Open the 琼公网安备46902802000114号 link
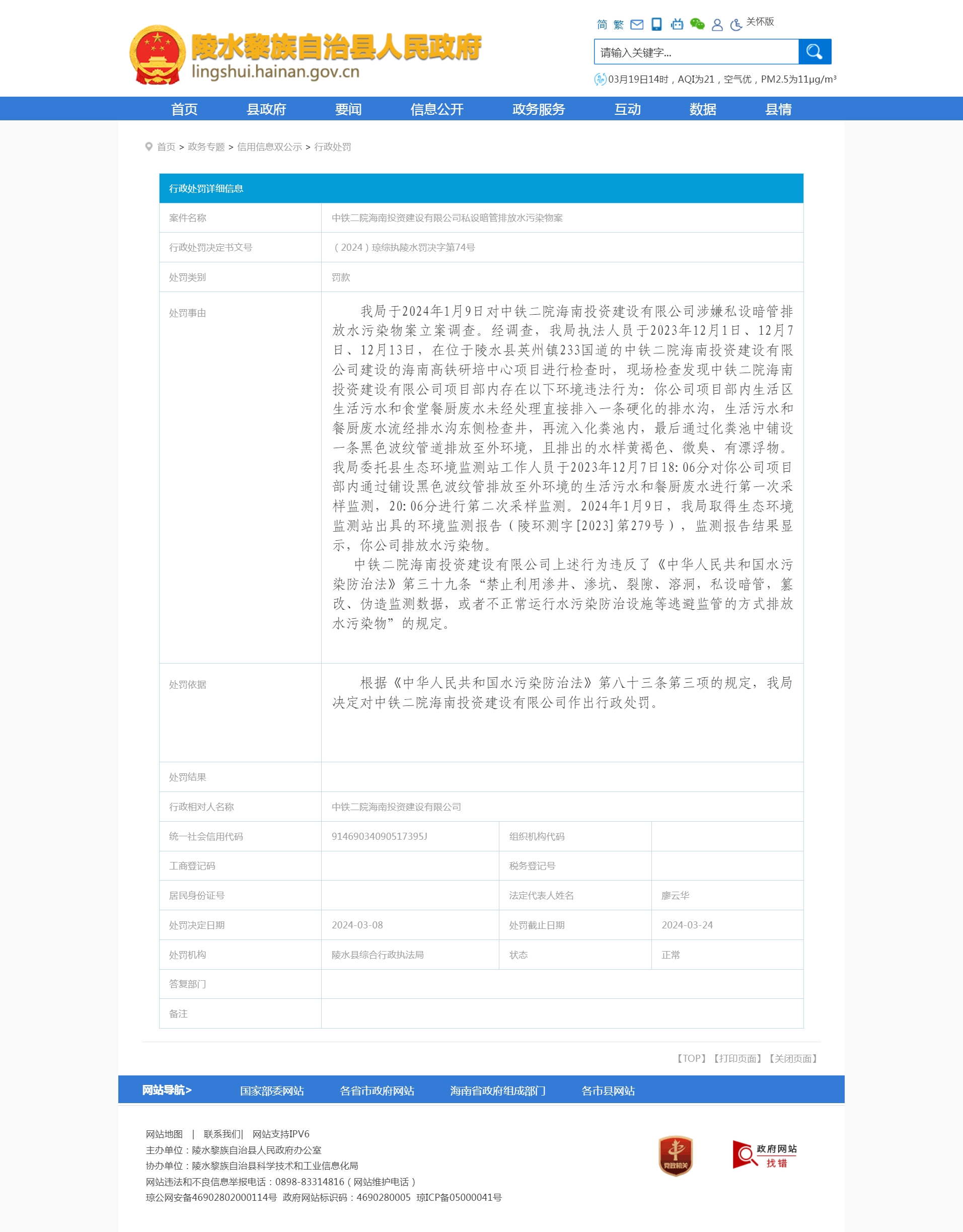Screen dimensions: 963x1232 click(x=211, y=1197)
